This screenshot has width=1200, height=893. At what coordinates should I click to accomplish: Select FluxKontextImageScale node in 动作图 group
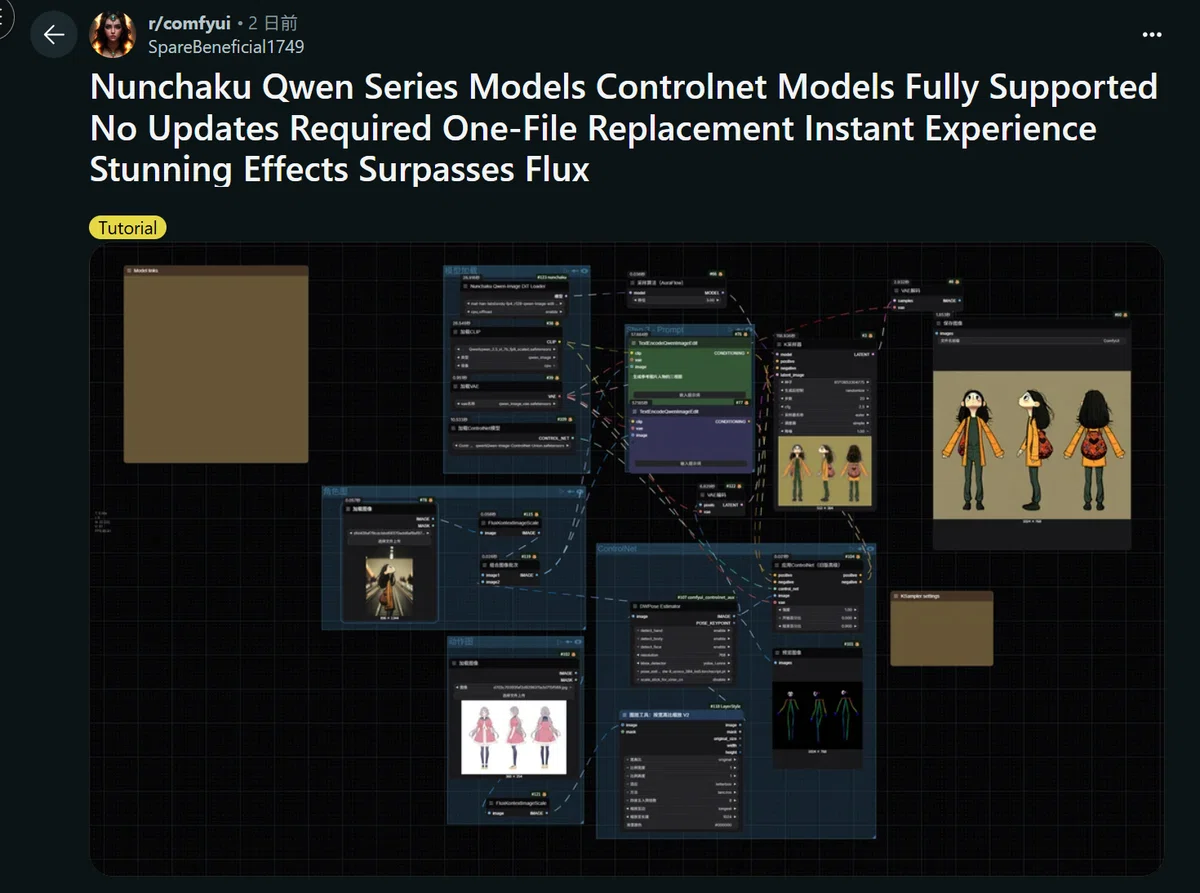[518, 802]
